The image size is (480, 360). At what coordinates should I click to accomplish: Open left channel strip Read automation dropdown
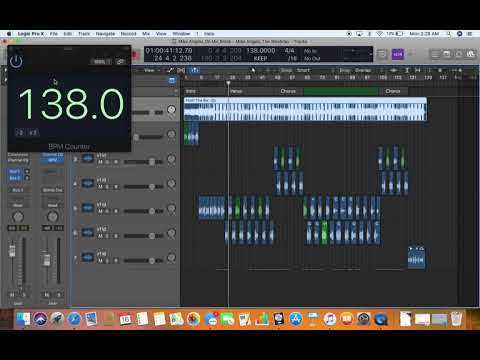(x=18, y=205)
